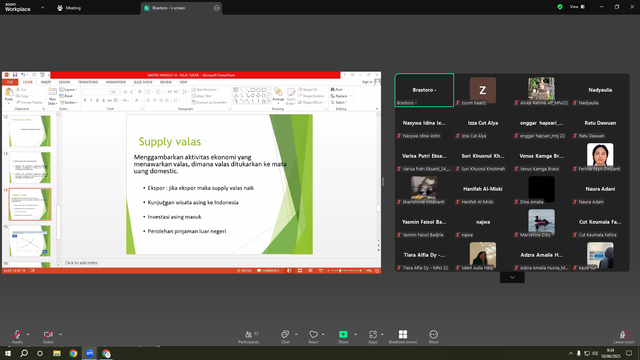The image size is (640, 360).
Task: Open the Layout dropdown in PowerPoint
Action: coord(69,89)
